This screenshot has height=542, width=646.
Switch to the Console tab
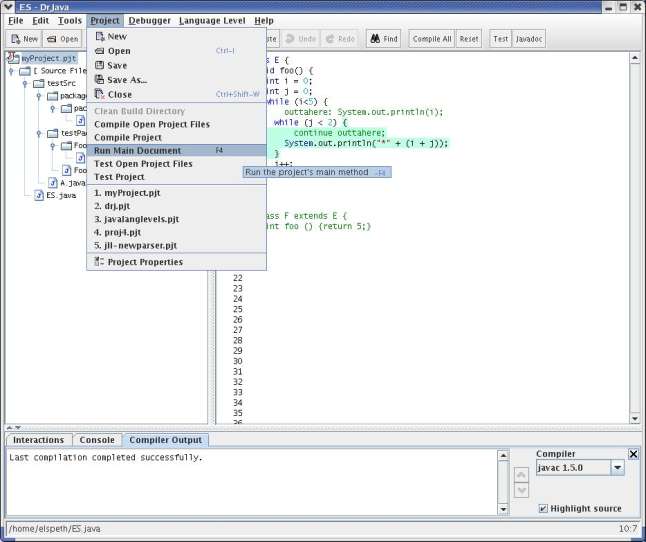[97, 440]
